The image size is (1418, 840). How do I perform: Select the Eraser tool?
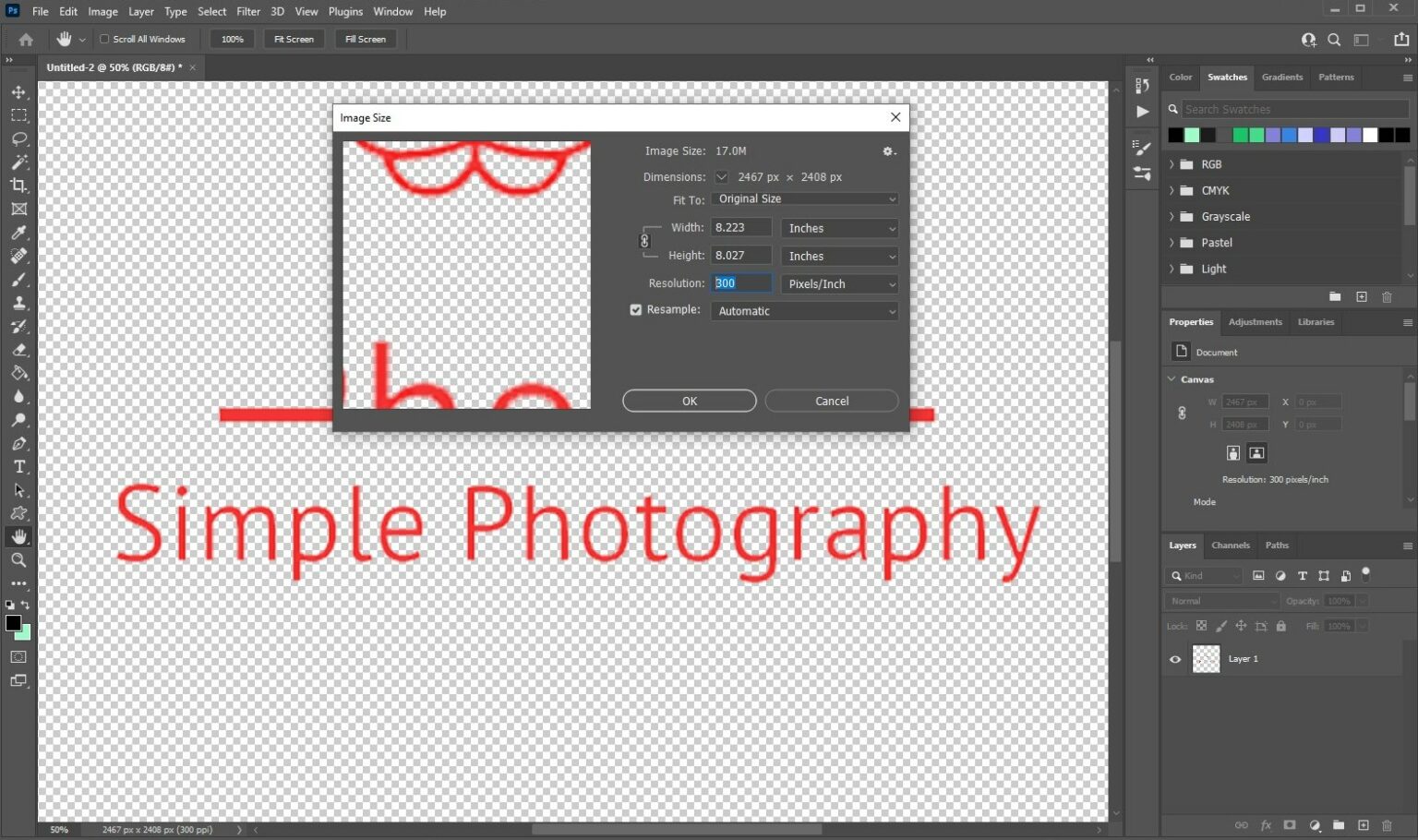[x=19, y=350]
